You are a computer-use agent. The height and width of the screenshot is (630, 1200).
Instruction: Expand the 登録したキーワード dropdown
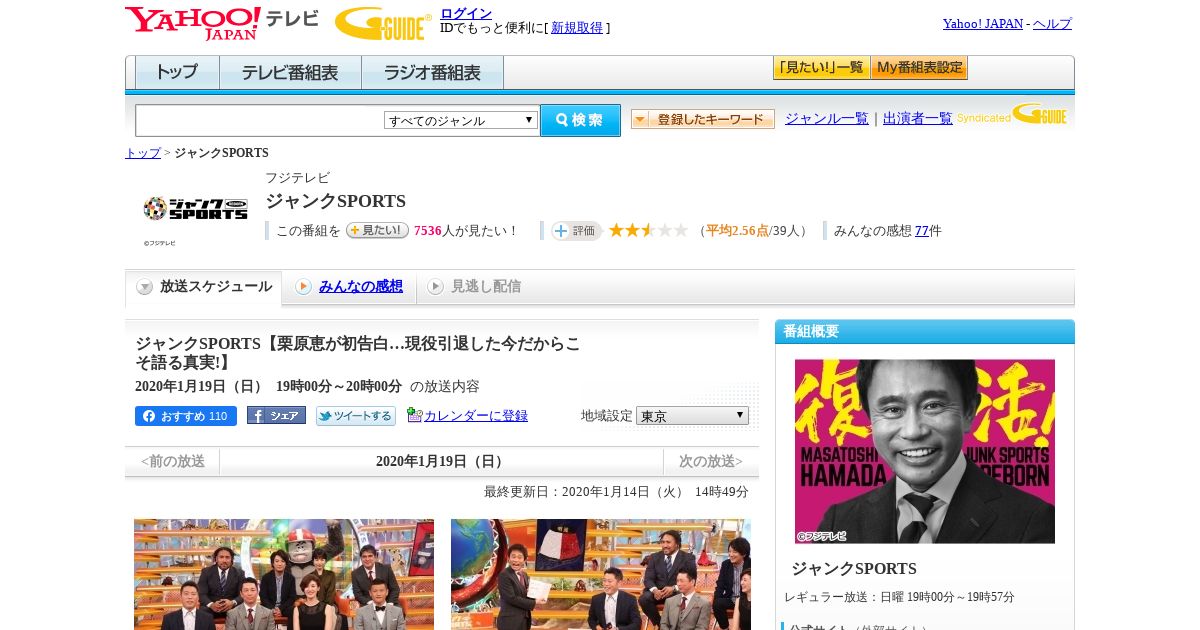point(703,119)
